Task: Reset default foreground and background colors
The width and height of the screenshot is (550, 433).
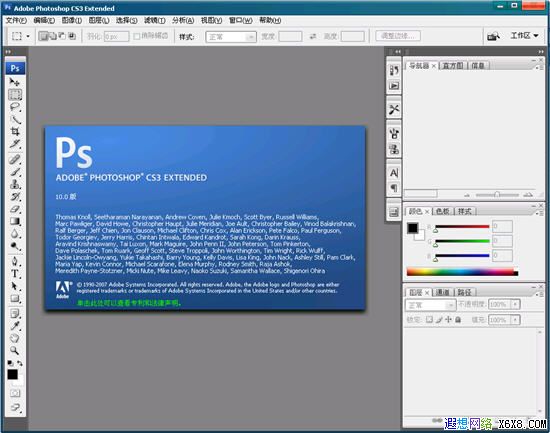Action: coord(11,363)
